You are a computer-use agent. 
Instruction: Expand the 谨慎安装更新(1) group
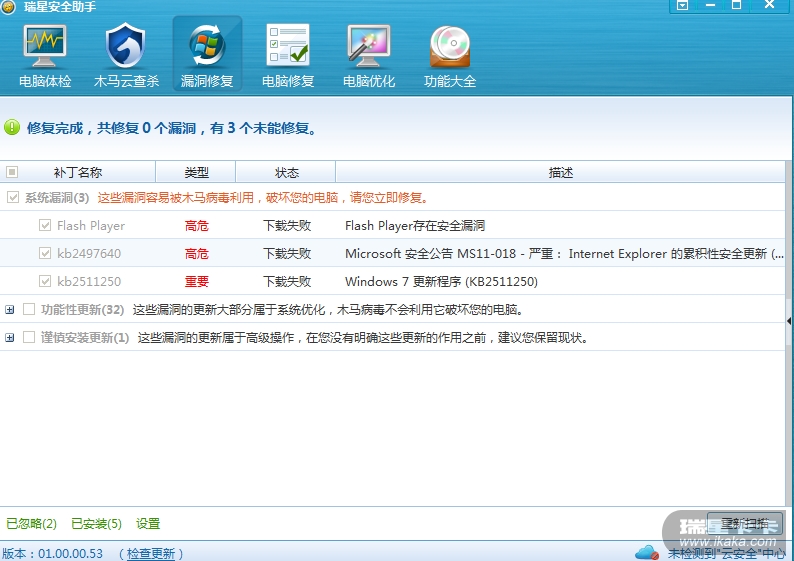pyautogui.click(x=10, y=337)
